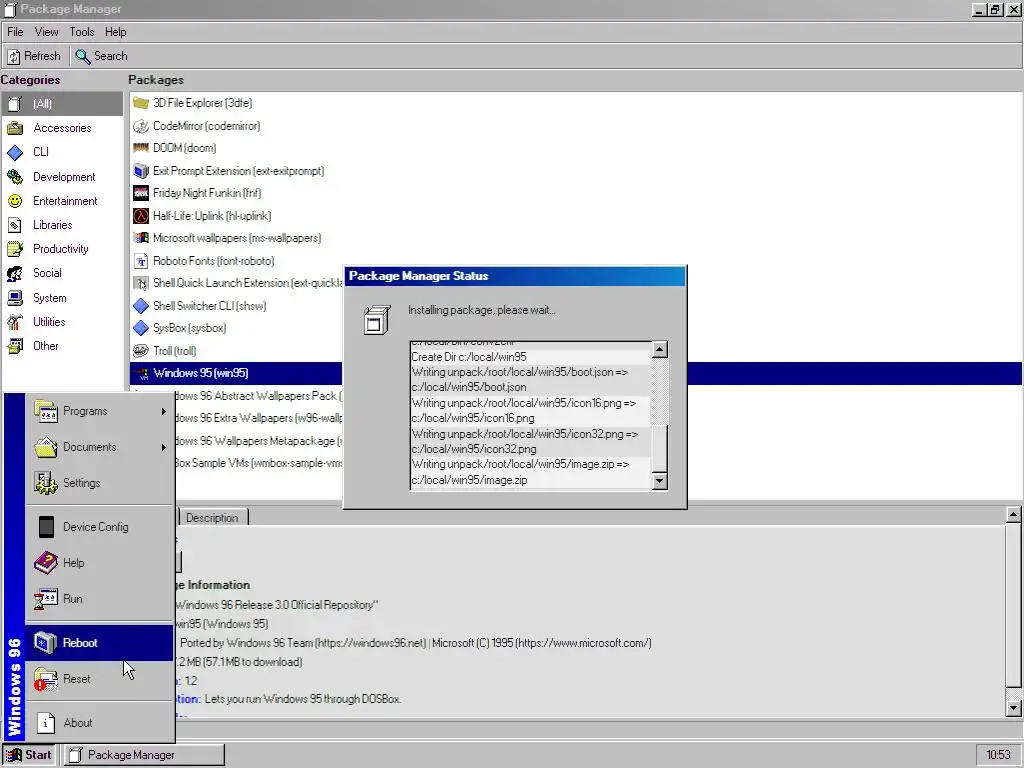Image resolution: width=1024 pixels, height=768 pixels.
Task: Expand the Documents submenu arrow
Action: pyautogui.click(x=163, y=447)
